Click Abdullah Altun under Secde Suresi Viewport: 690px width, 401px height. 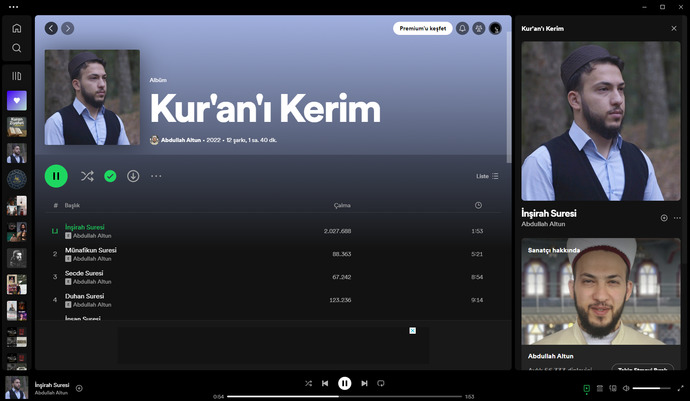click(x=92, y=282)
